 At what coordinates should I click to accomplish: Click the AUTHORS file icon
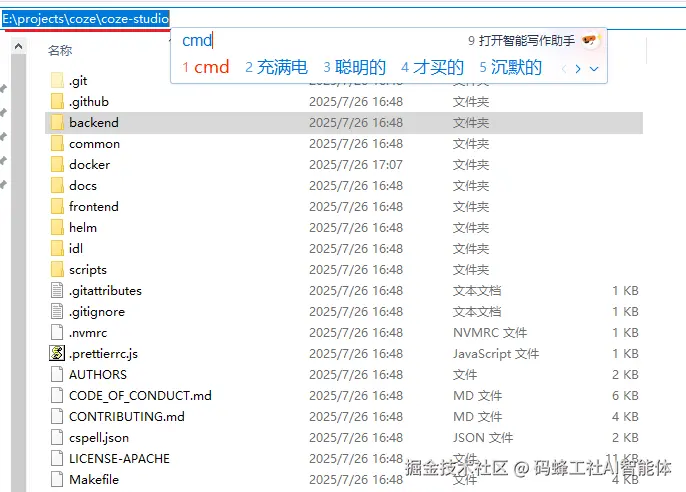click(x=57, y=374)
